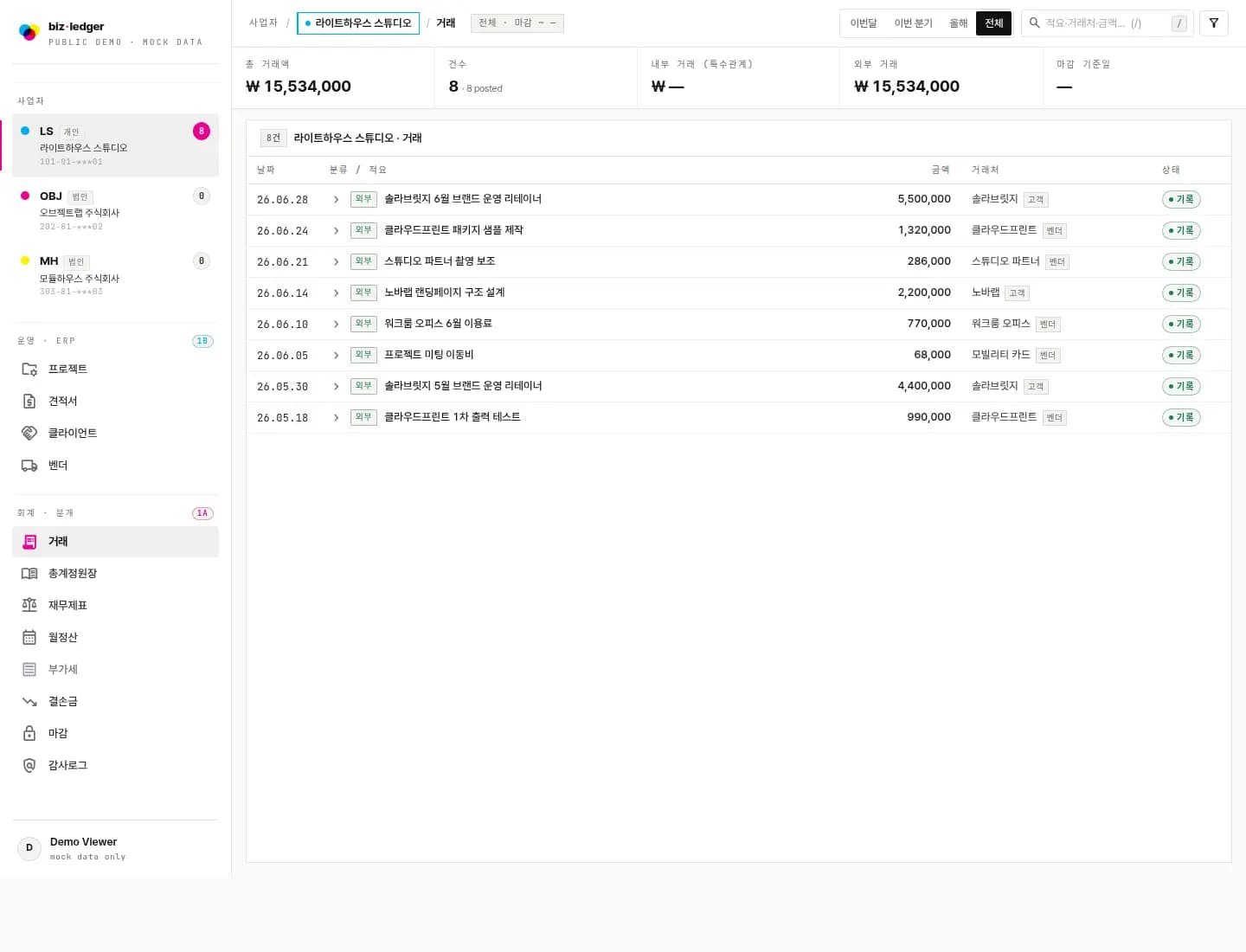Switch to LS 라이트하우스 스튜디오 business
The image size is (1246, 952).
(x=115, y=145)
